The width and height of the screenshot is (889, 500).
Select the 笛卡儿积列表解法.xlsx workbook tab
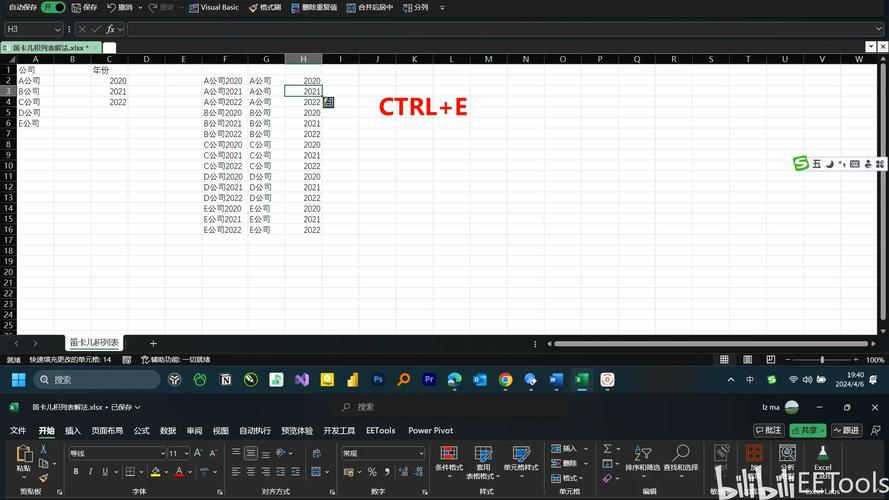point(51,48)
